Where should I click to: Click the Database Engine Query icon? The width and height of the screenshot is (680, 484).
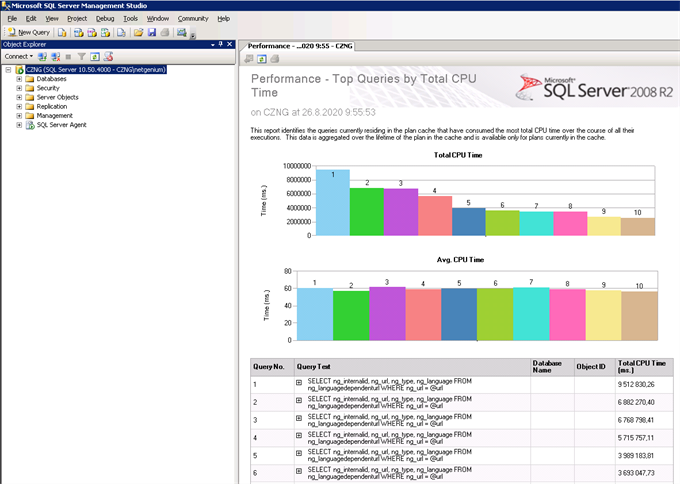click(62, 33)
